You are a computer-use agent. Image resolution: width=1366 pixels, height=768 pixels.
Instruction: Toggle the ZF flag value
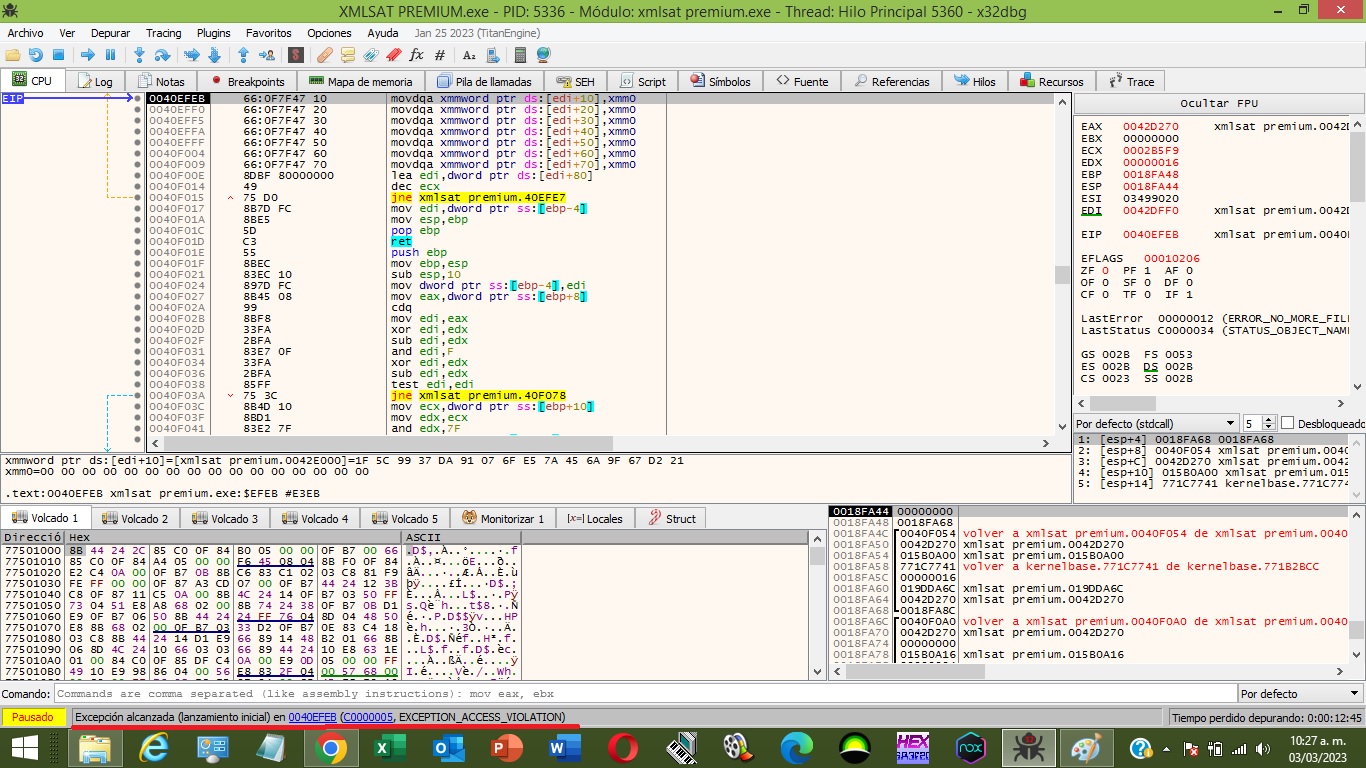(1106, 270)
